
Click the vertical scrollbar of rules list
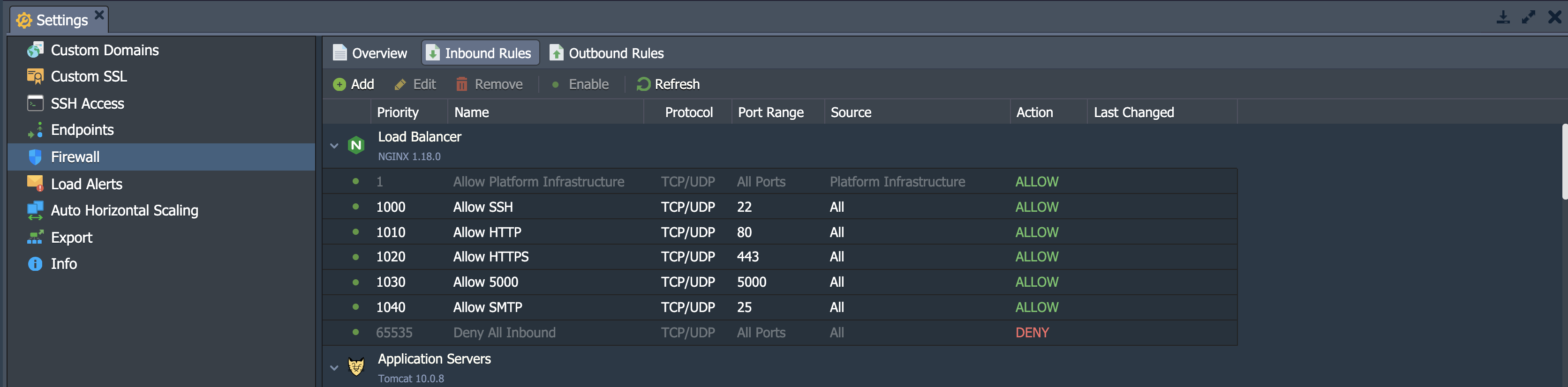click(1564, 162)
